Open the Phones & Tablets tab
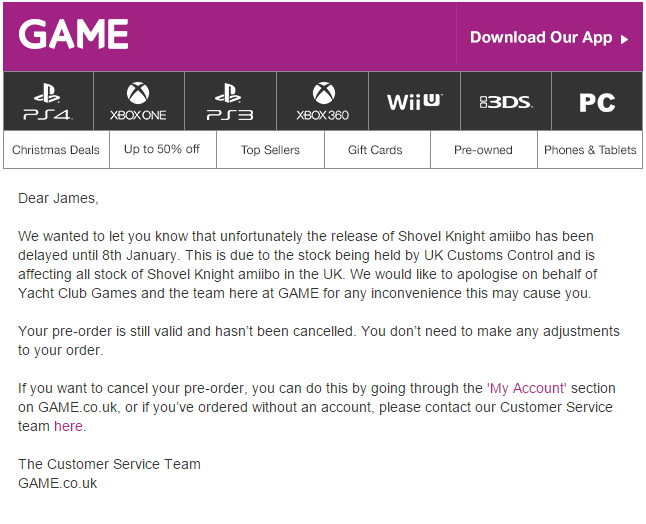Image resolution: width=646 pixels, height=524 pixels. [590, 150]
